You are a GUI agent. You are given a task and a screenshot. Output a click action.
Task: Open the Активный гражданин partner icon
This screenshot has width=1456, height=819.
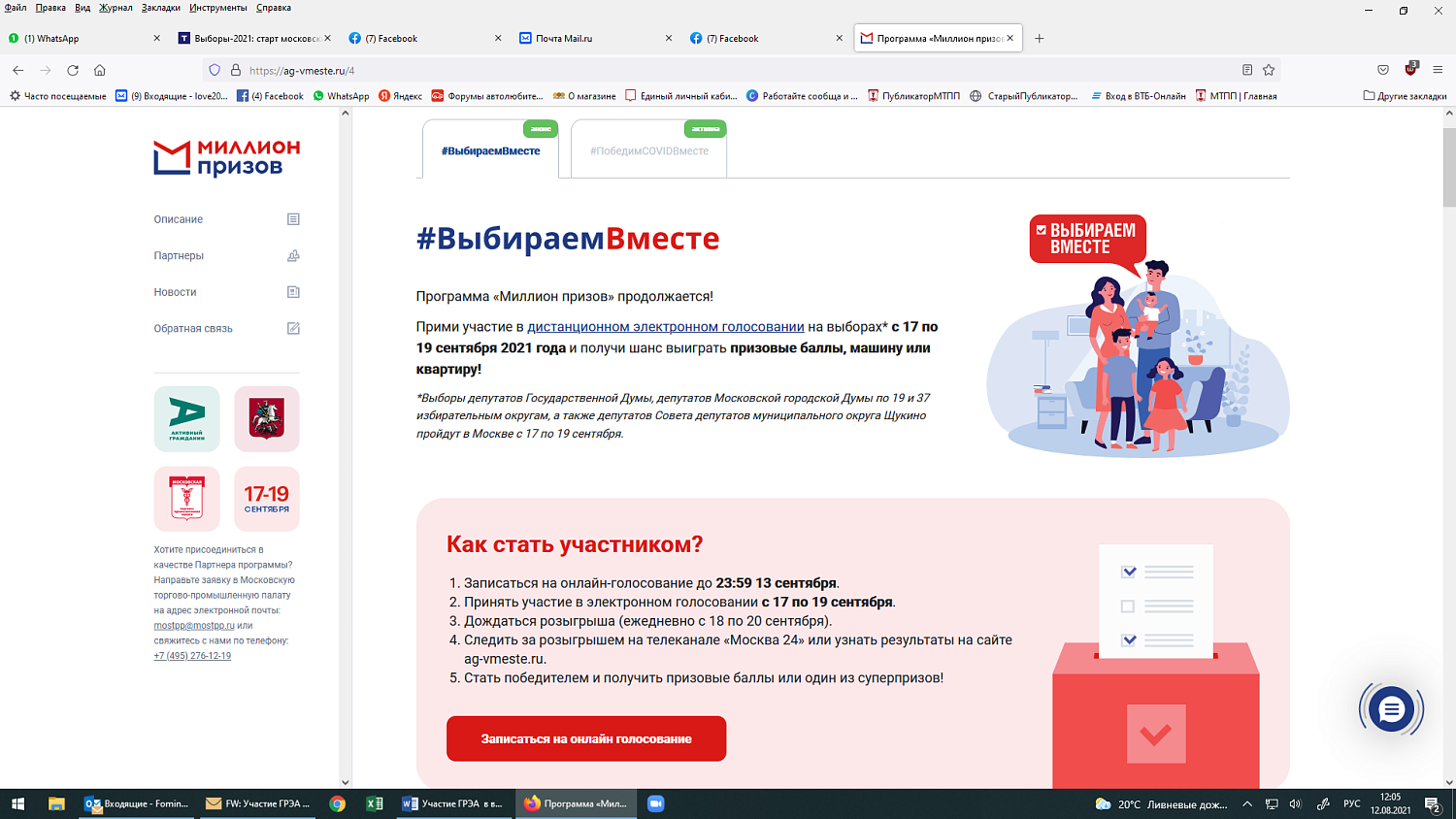tap(185, 418)
